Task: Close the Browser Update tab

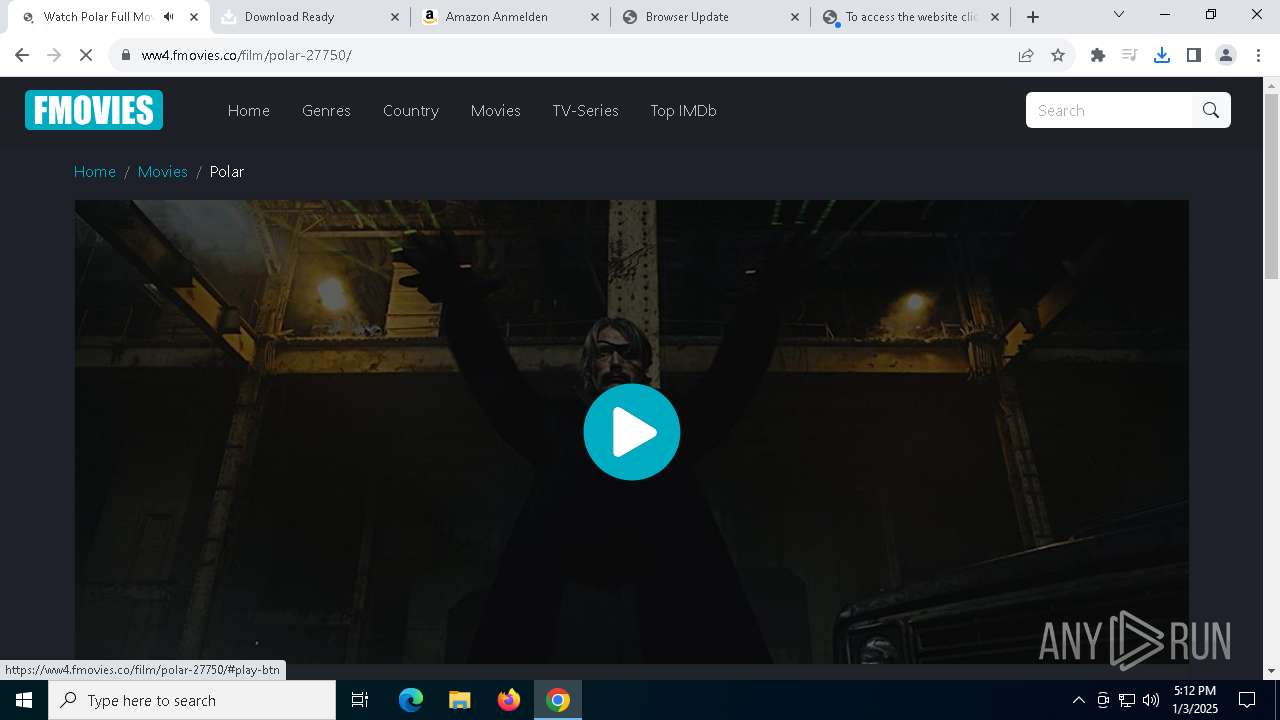Action: pos(794,17)
